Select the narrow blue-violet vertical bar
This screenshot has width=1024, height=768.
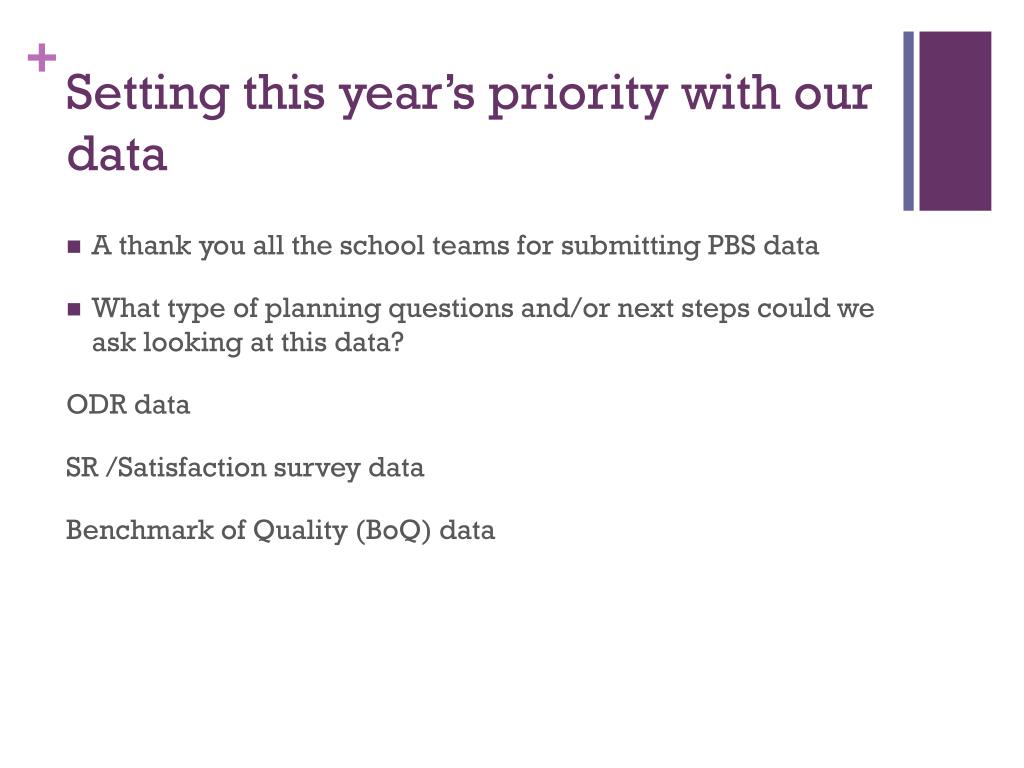909,121
